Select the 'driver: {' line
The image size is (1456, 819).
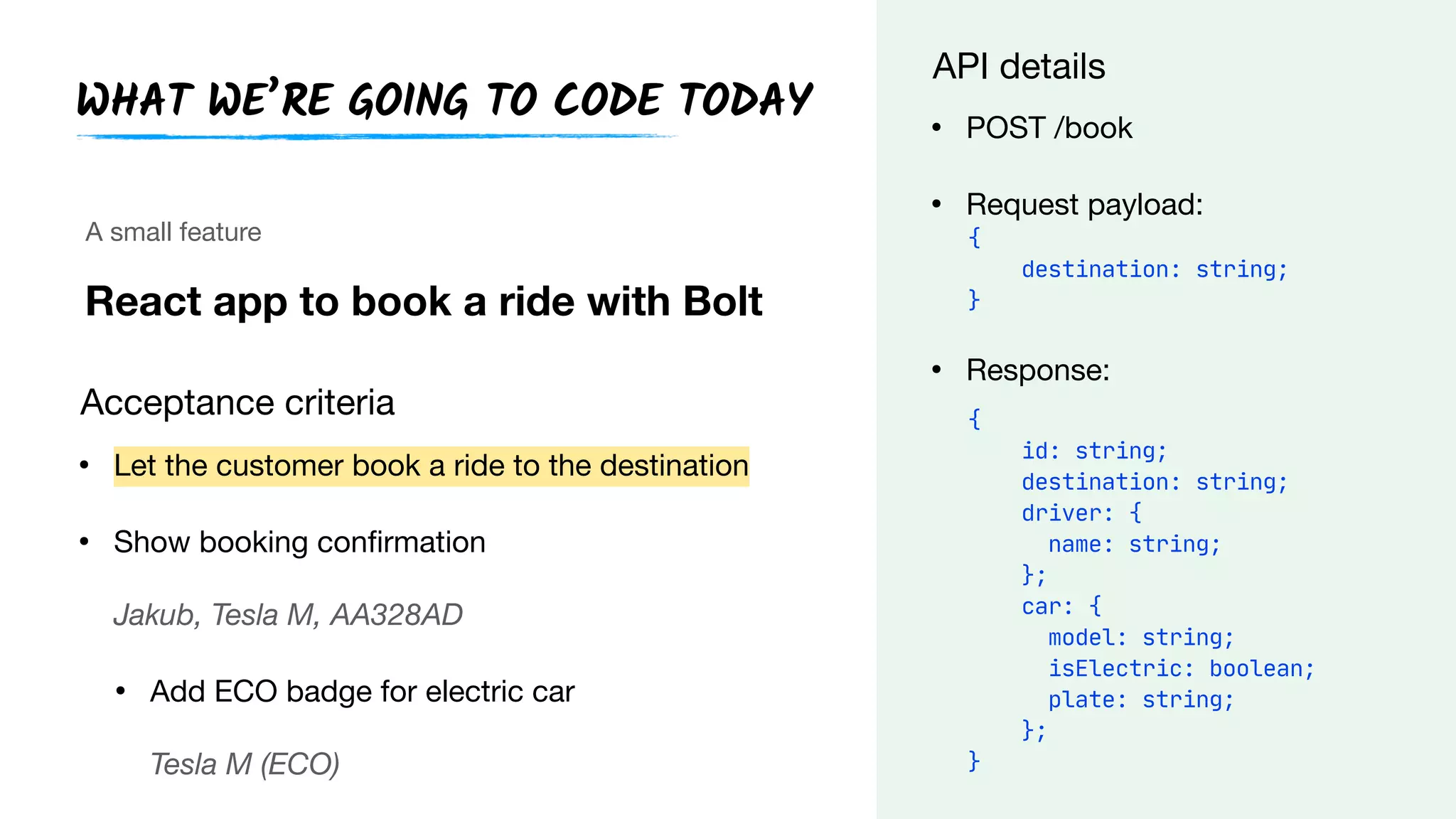point(1081,513)
